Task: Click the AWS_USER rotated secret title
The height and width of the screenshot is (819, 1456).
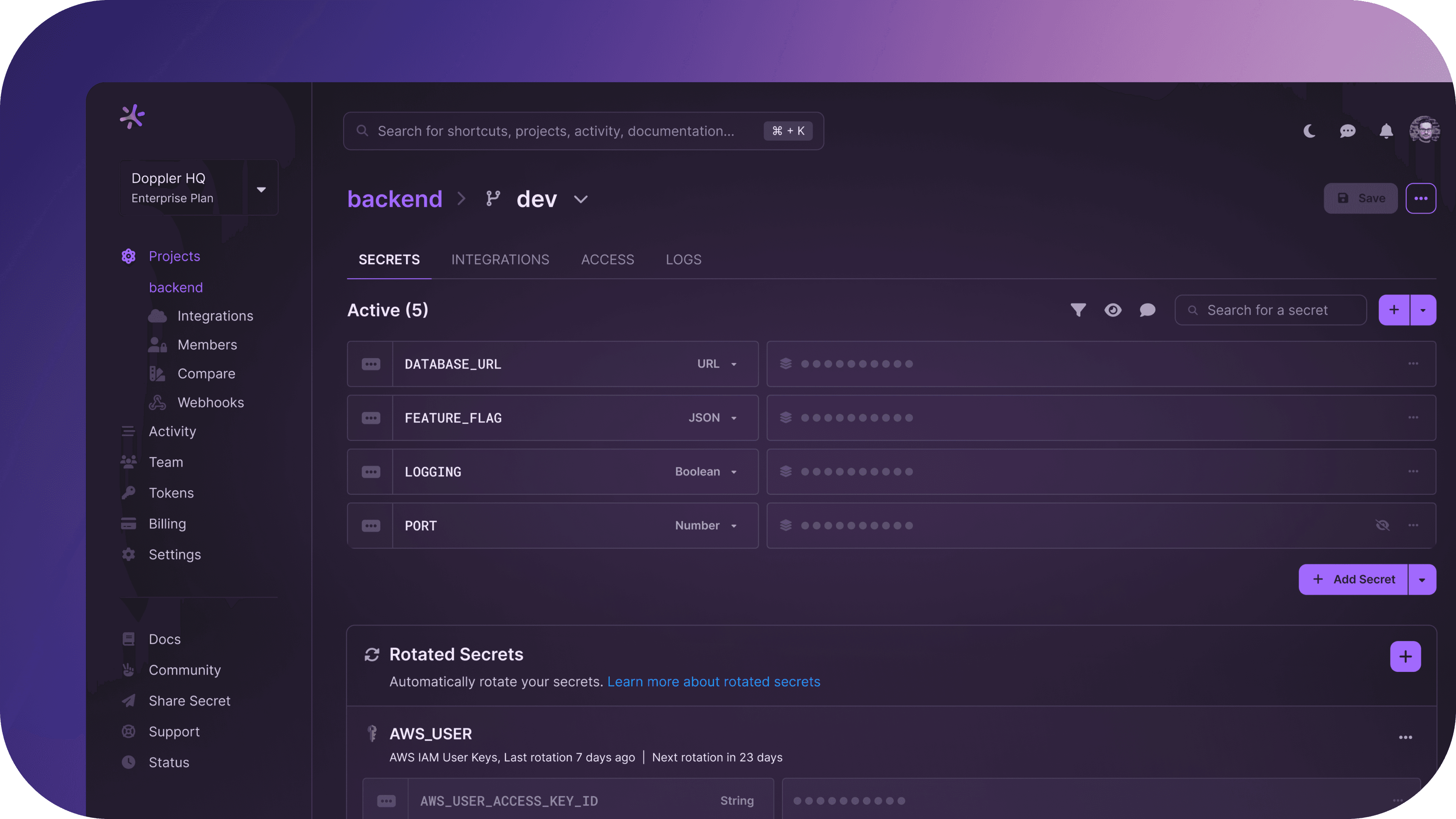Action: (430, 734)
